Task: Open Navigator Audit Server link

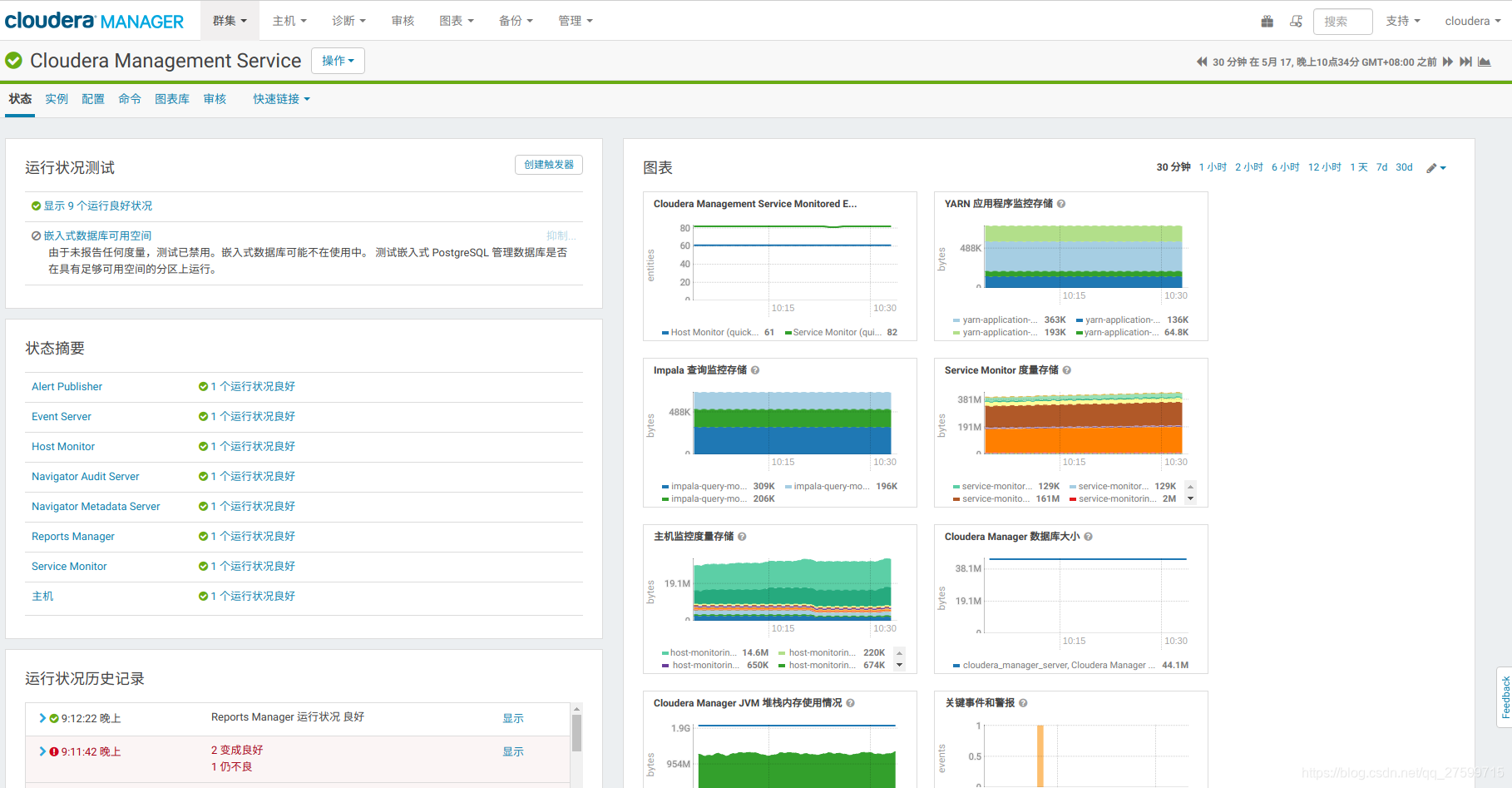Action: pyautogui.click(x=86, y=477)
